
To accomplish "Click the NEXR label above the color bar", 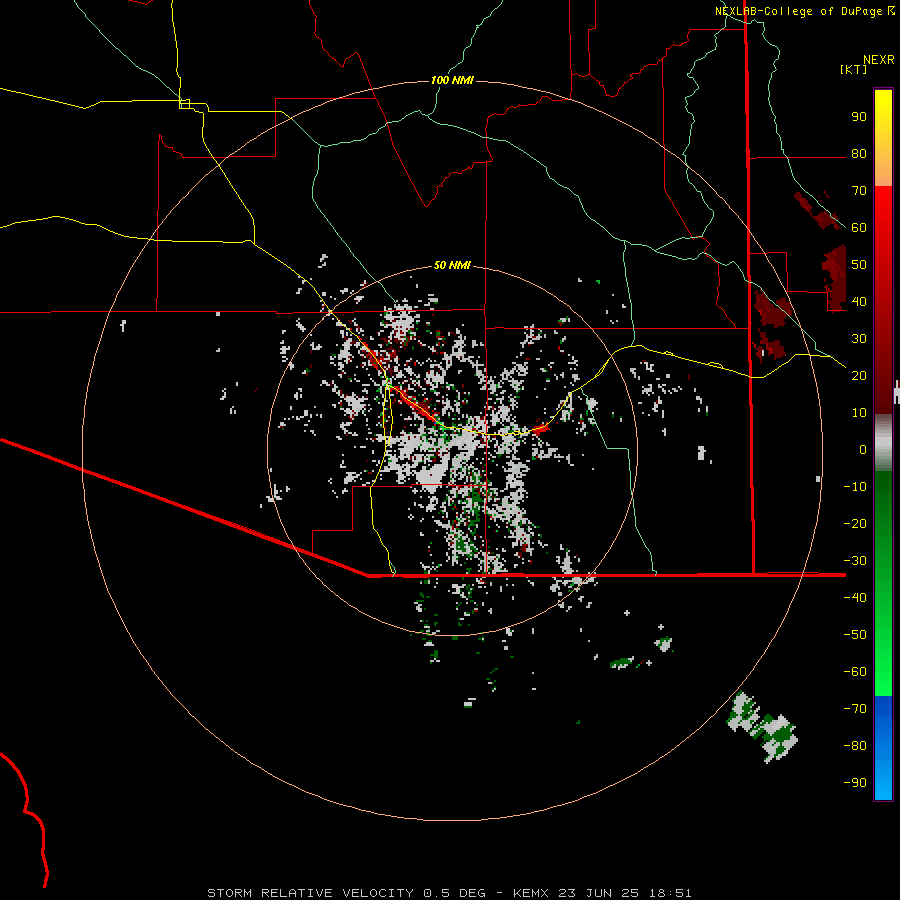I will click(x=879, y=60).
